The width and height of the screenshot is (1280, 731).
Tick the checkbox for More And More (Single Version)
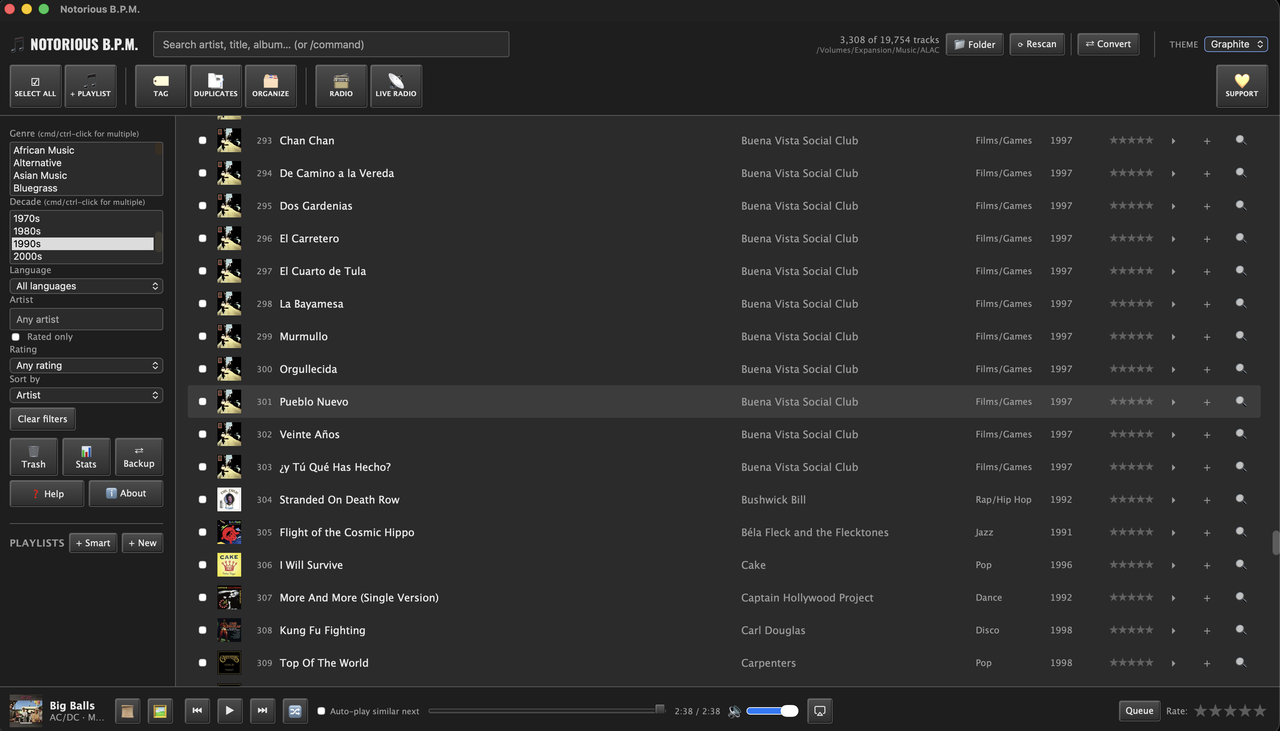[x=202, y=598]
